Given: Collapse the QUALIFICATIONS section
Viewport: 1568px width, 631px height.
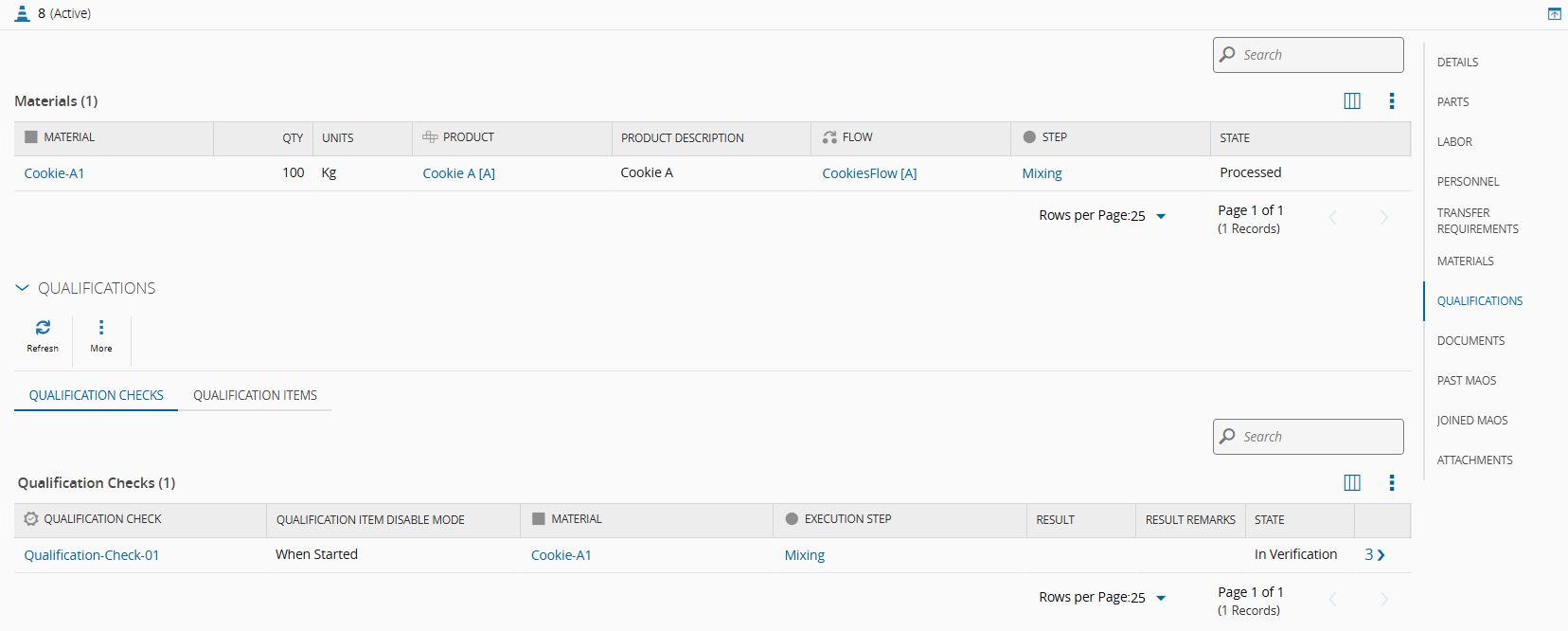Looking at the screenshot, I should point(23,288).
